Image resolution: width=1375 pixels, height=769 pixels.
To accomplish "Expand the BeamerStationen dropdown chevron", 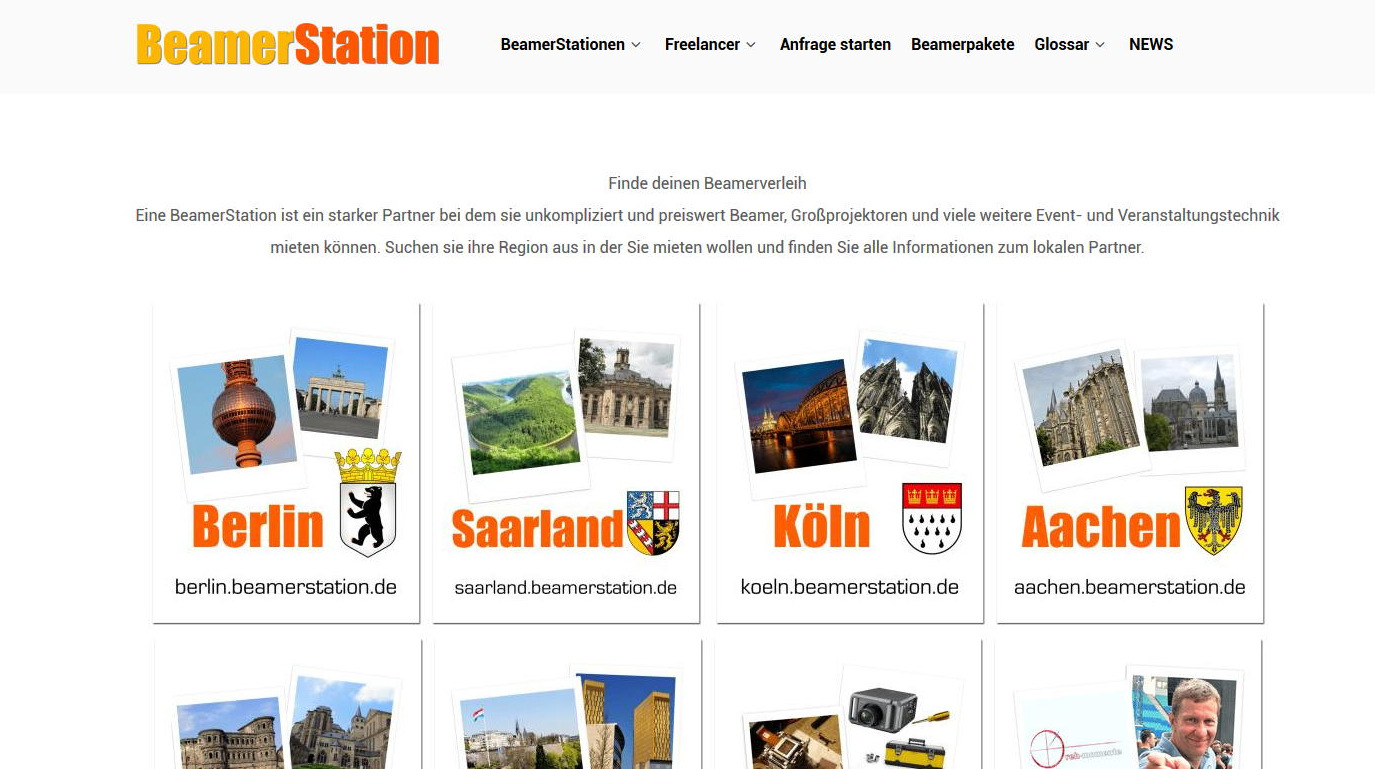I will [x=636, y=45].
